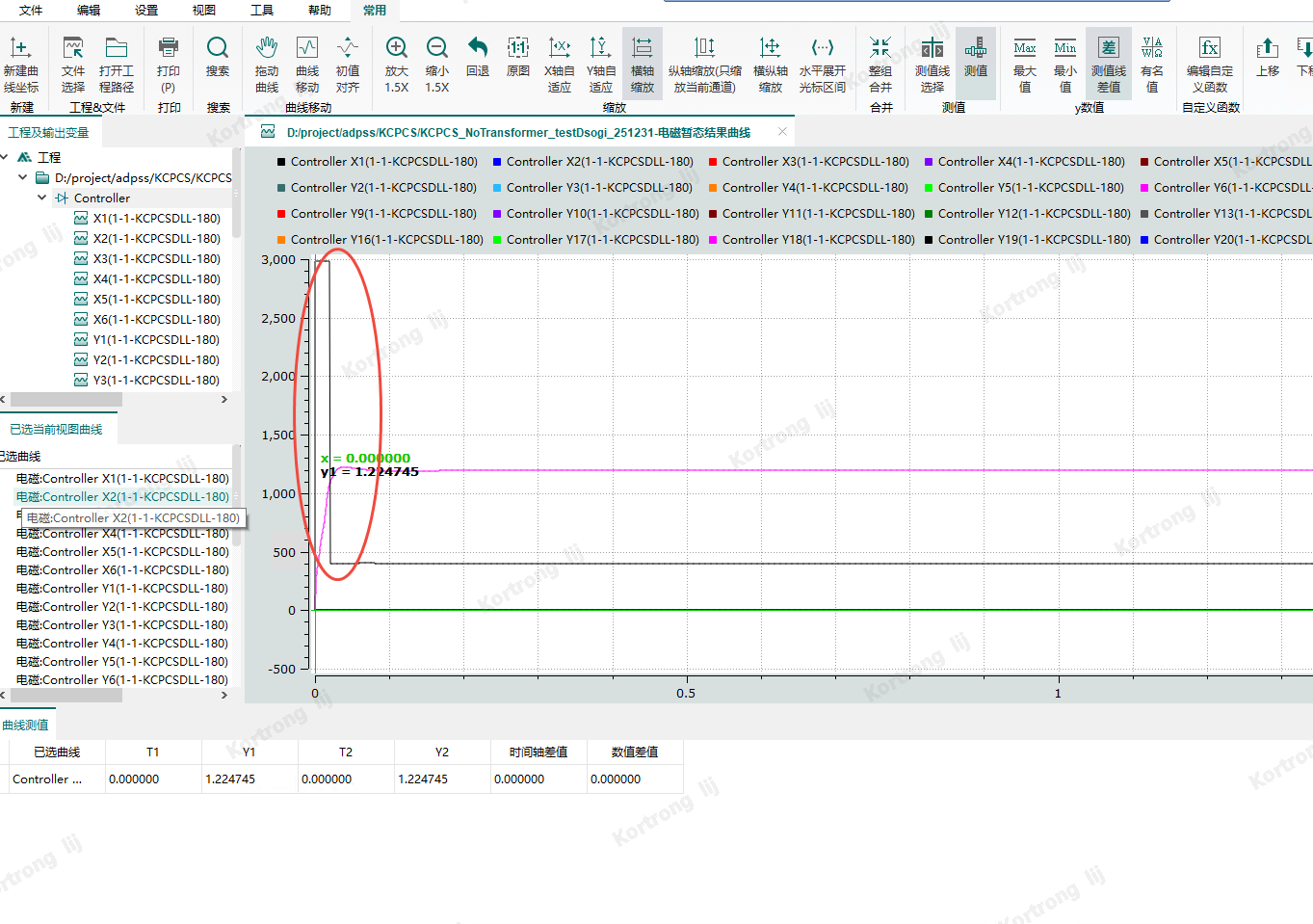The image size is (1313, 924).
Task: Click the 打印 printer icon
Action: [169, 48]
